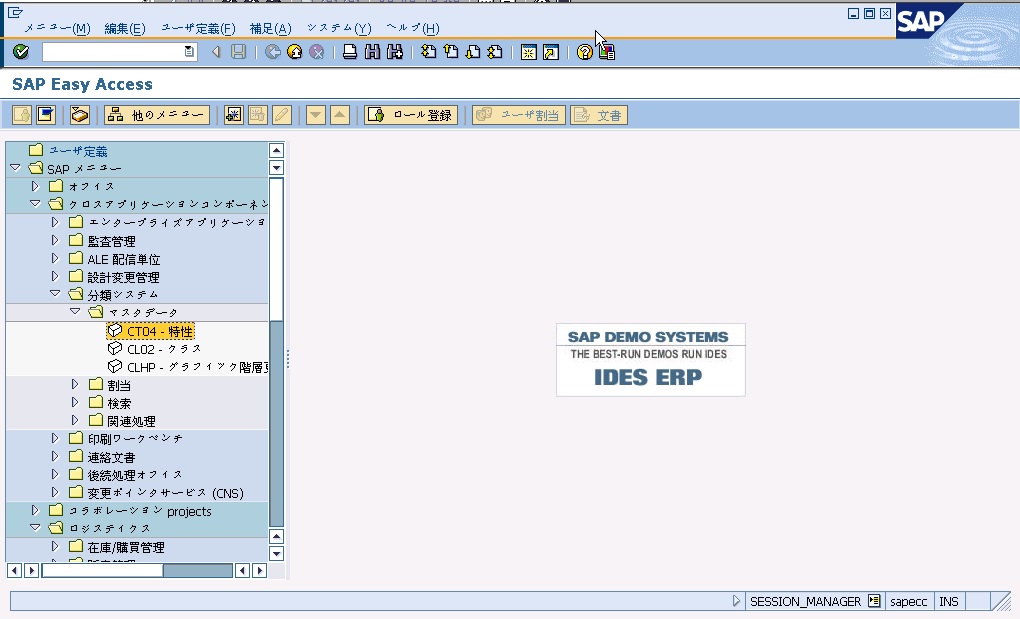Click the Customize Local Layout icon

pyautogui.click(x=606, y=52)
